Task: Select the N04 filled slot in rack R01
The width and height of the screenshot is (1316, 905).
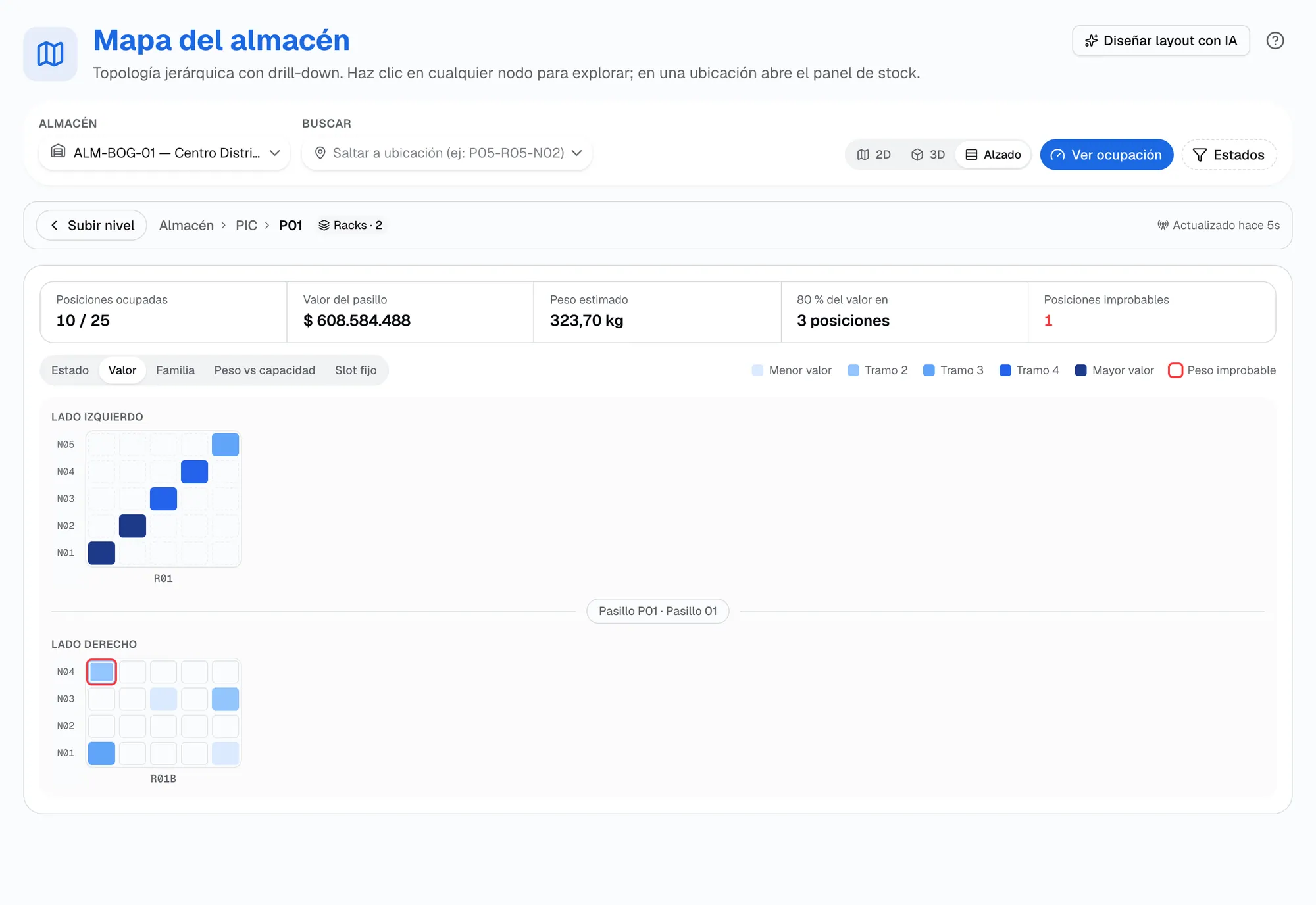Action: [194, 472]
